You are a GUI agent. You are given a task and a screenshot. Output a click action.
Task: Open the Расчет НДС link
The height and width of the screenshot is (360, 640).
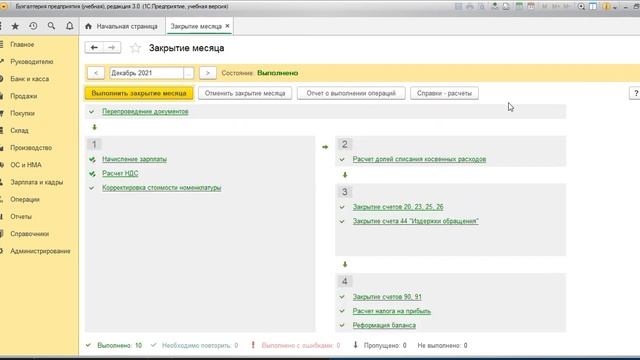click(x=120, y=173)
